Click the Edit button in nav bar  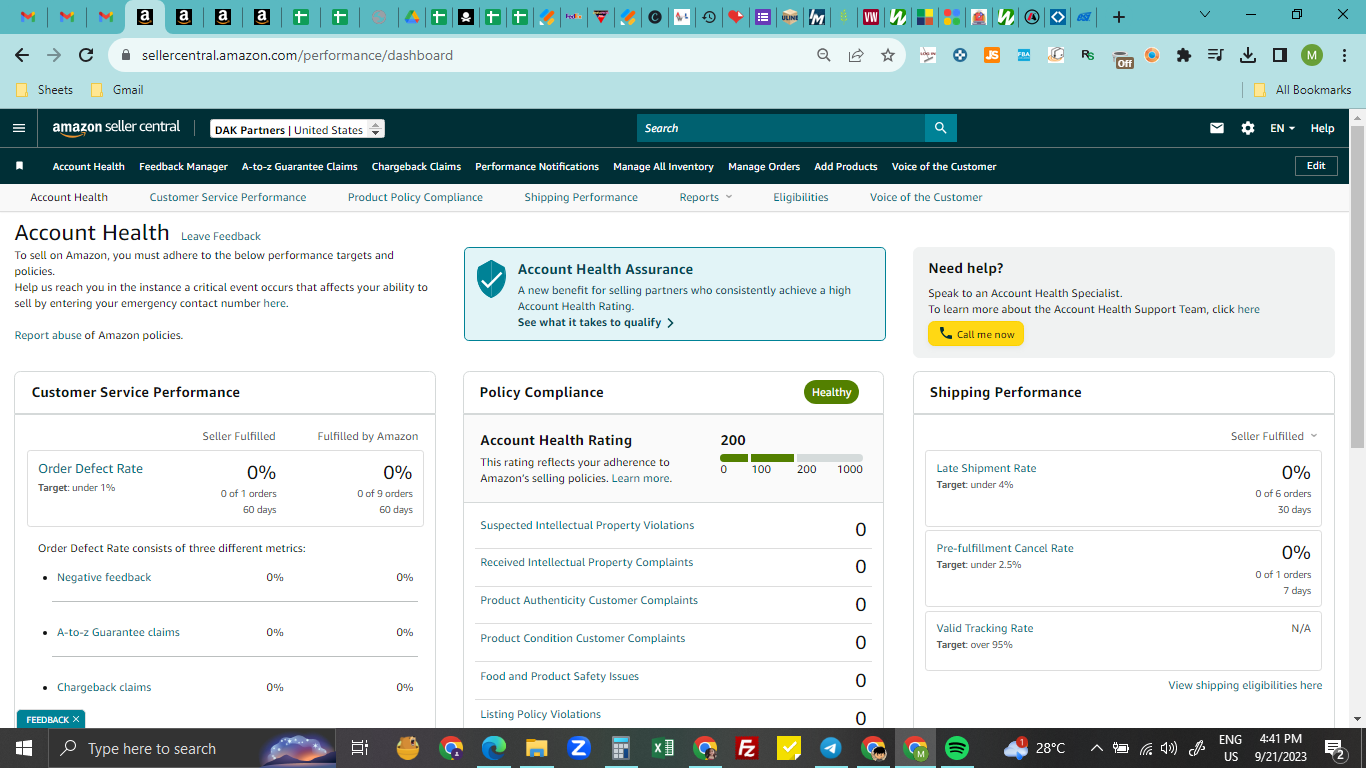click(x=1316, y=166)
